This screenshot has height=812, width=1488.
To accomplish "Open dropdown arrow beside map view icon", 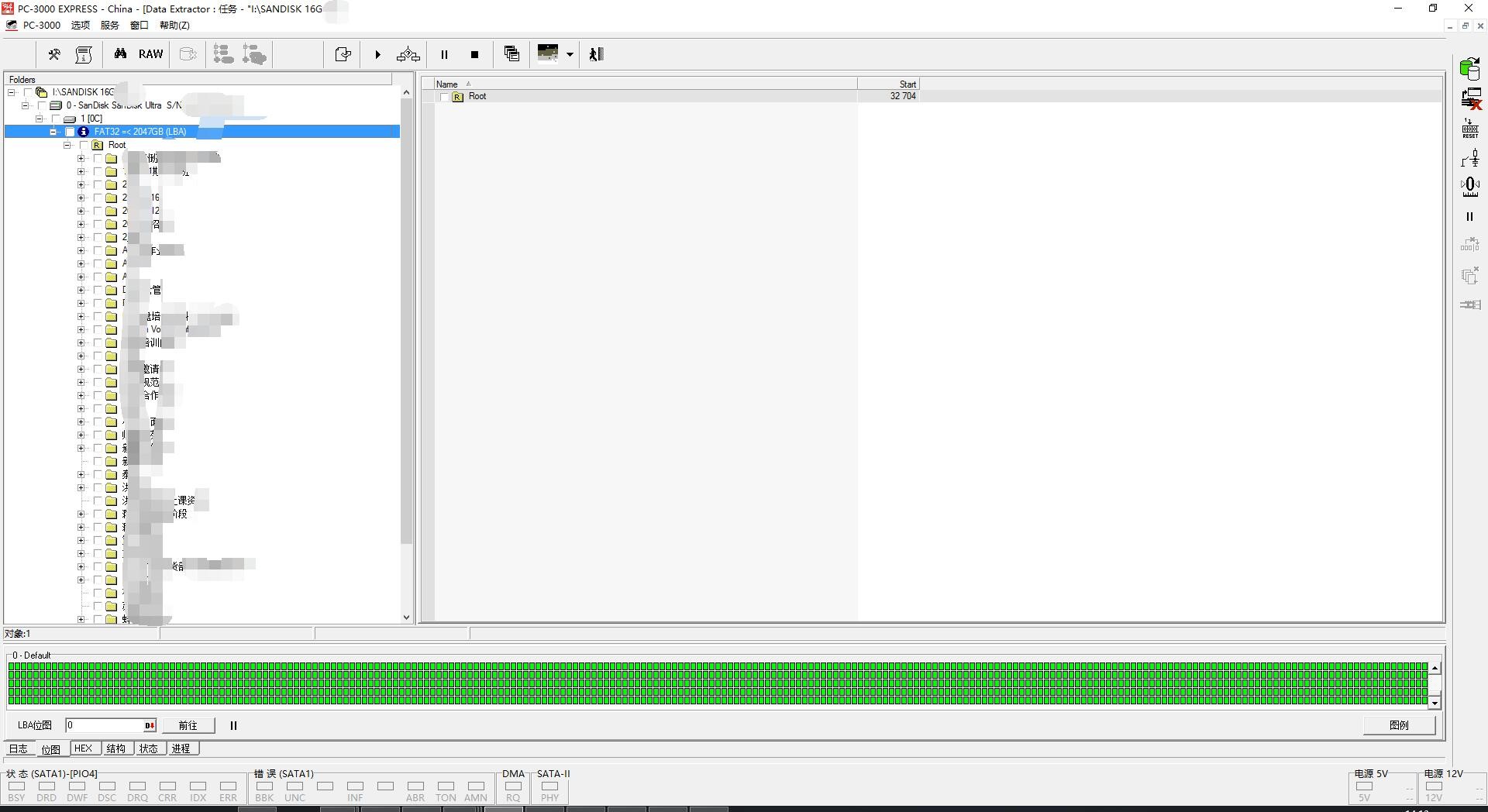I will pos(570,54).
